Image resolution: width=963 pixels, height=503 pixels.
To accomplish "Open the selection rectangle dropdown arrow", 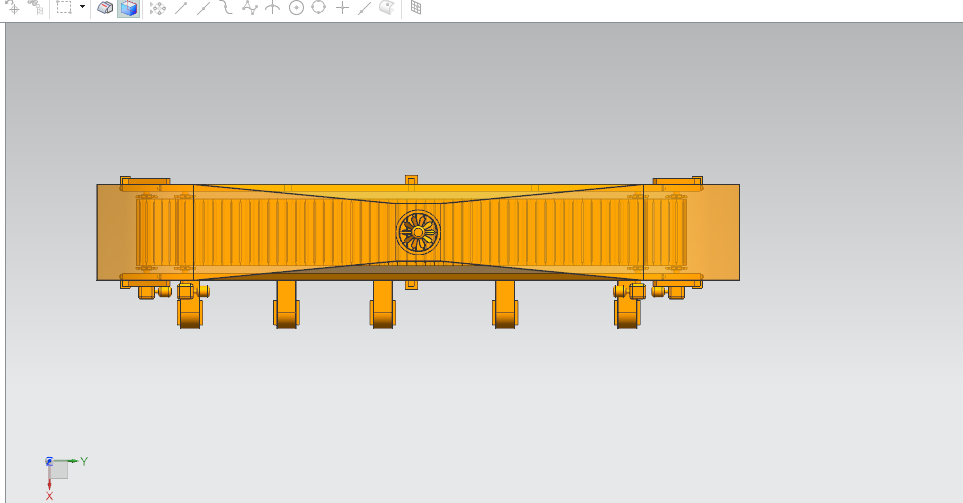I will pyautogui.click(x=82, y=7).
